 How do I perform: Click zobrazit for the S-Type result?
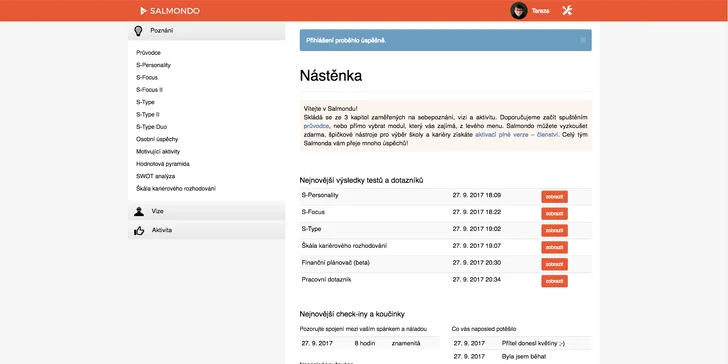pos(554,230)
